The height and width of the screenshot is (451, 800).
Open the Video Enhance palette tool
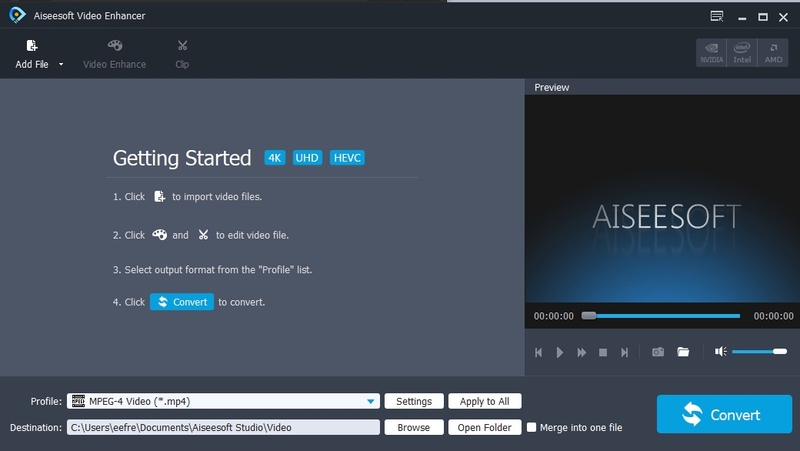[x=115, y=46]
